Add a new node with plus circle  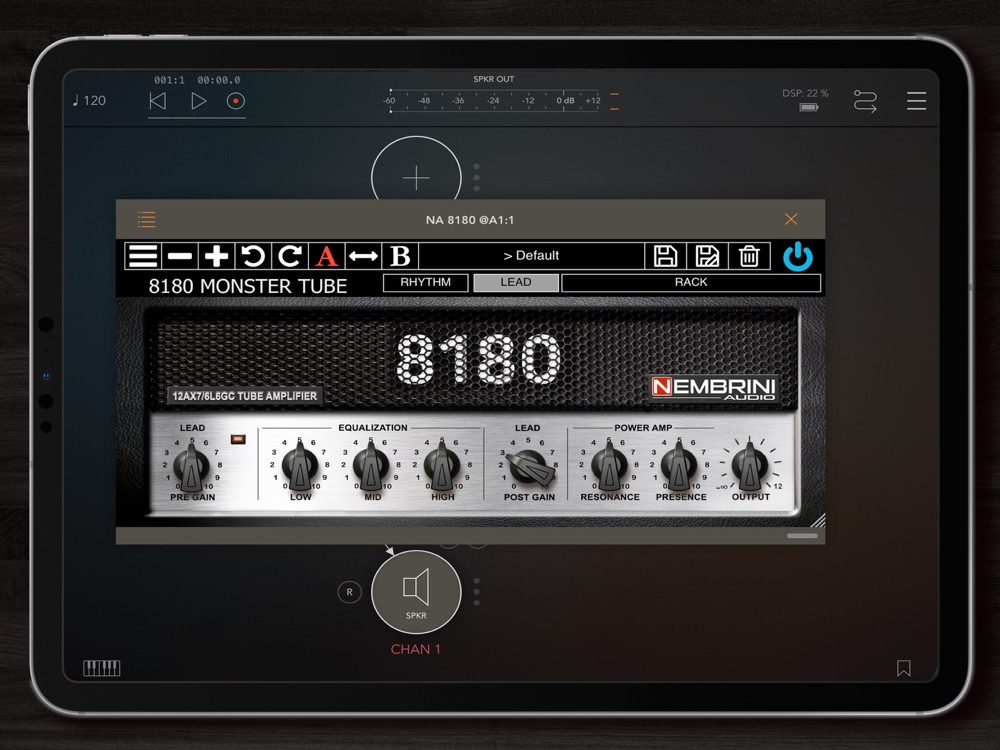coord(416,177)
